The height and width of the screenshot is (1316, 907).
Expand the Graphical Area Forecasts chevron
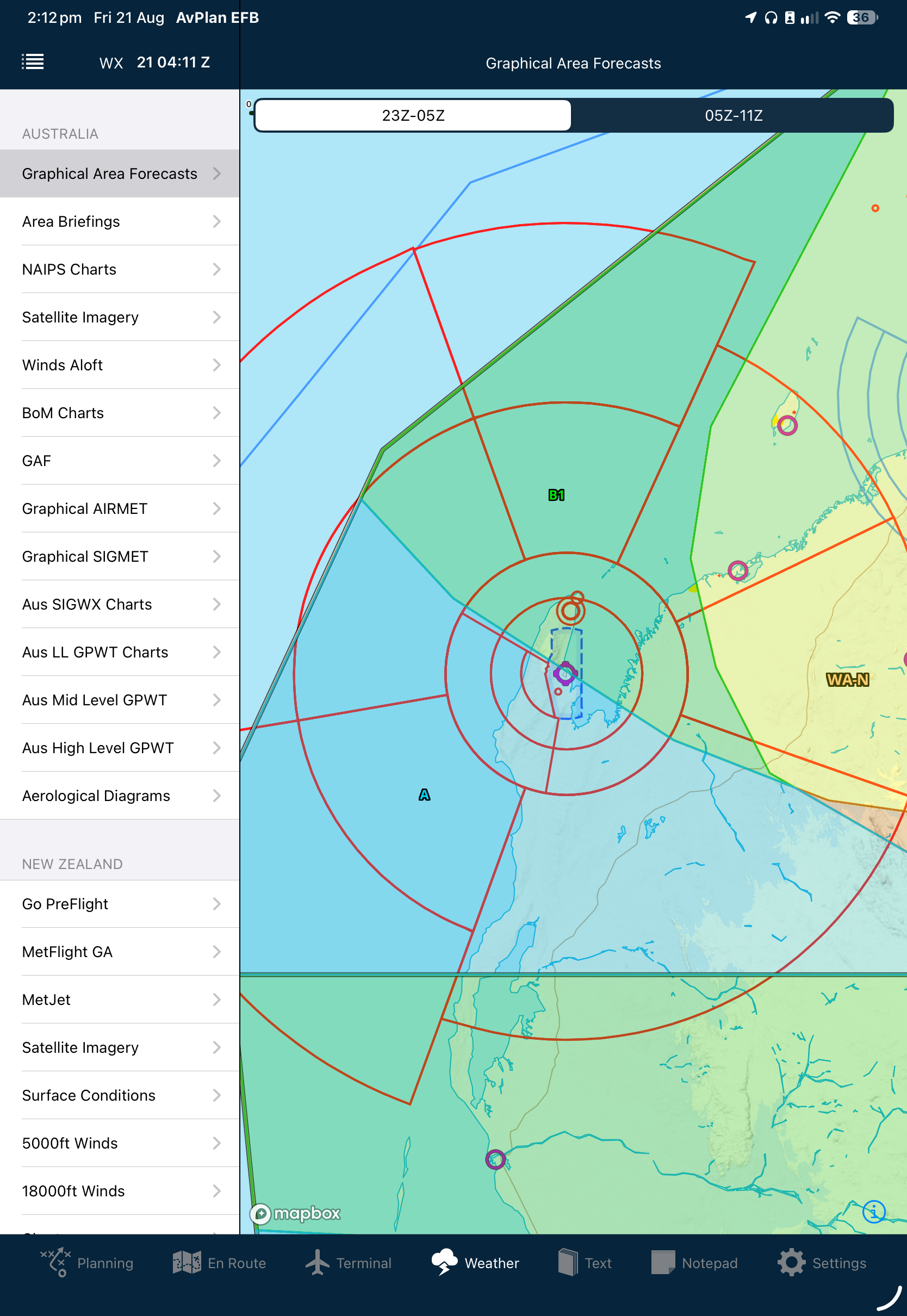(216, 173)
